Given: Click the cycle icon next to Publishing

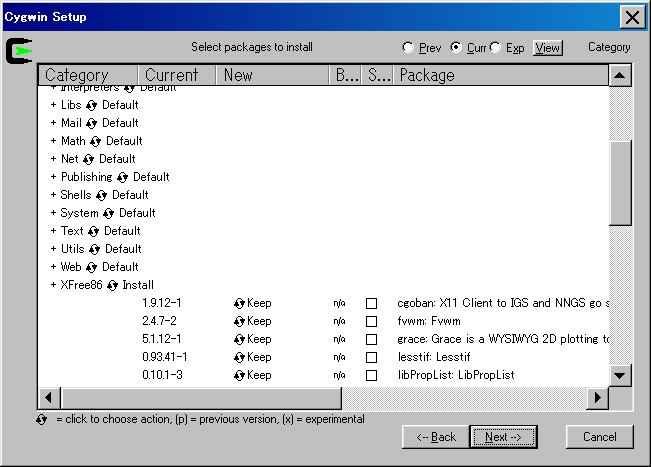Looking at the screenshot, I should click(122, 178).
